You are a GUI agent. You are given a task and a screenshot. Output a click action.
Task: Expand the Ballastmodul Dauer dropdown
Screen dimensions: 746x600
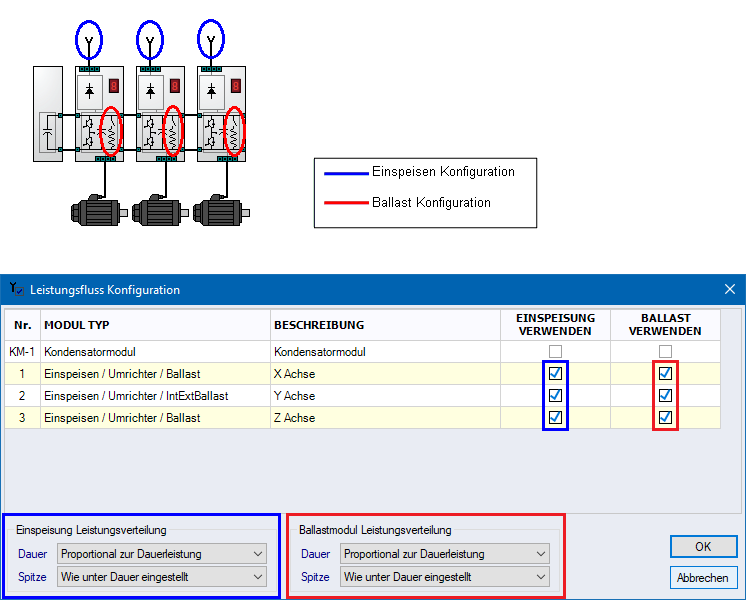tap(445, 554)
